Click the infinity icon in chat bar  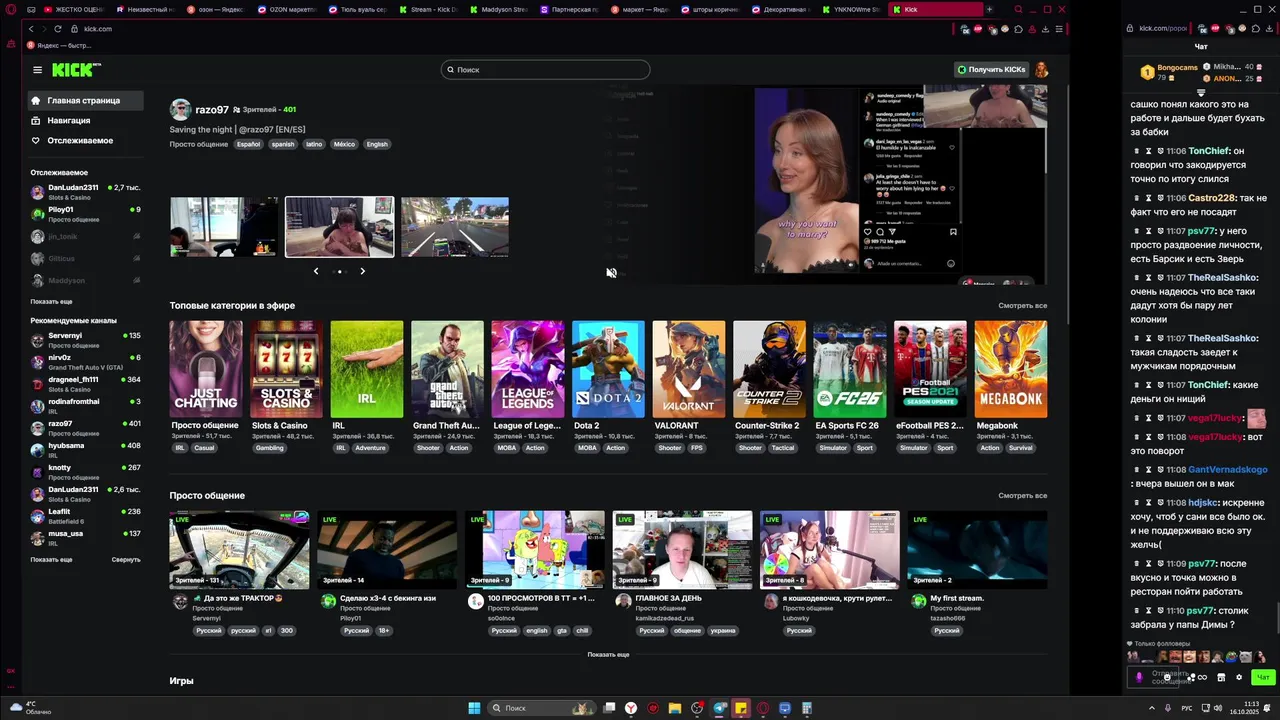(x=1202, y=677)
